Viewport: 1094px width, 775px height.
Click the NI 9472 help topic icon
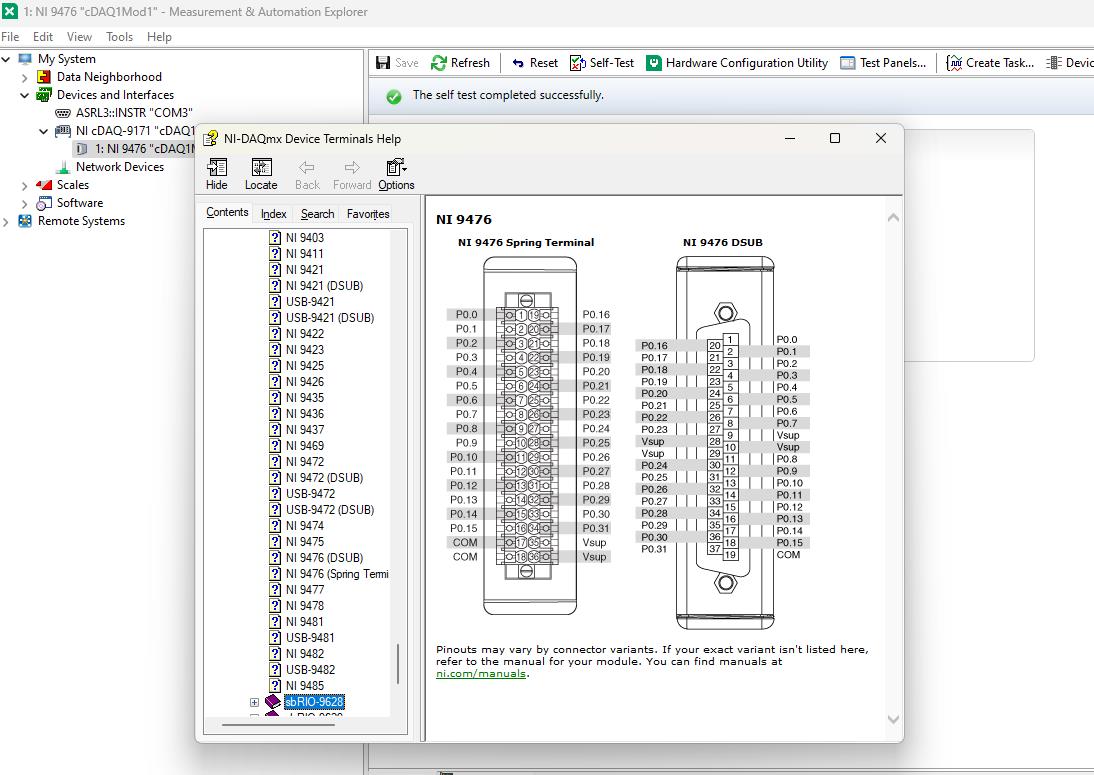(x=276, y=461)
